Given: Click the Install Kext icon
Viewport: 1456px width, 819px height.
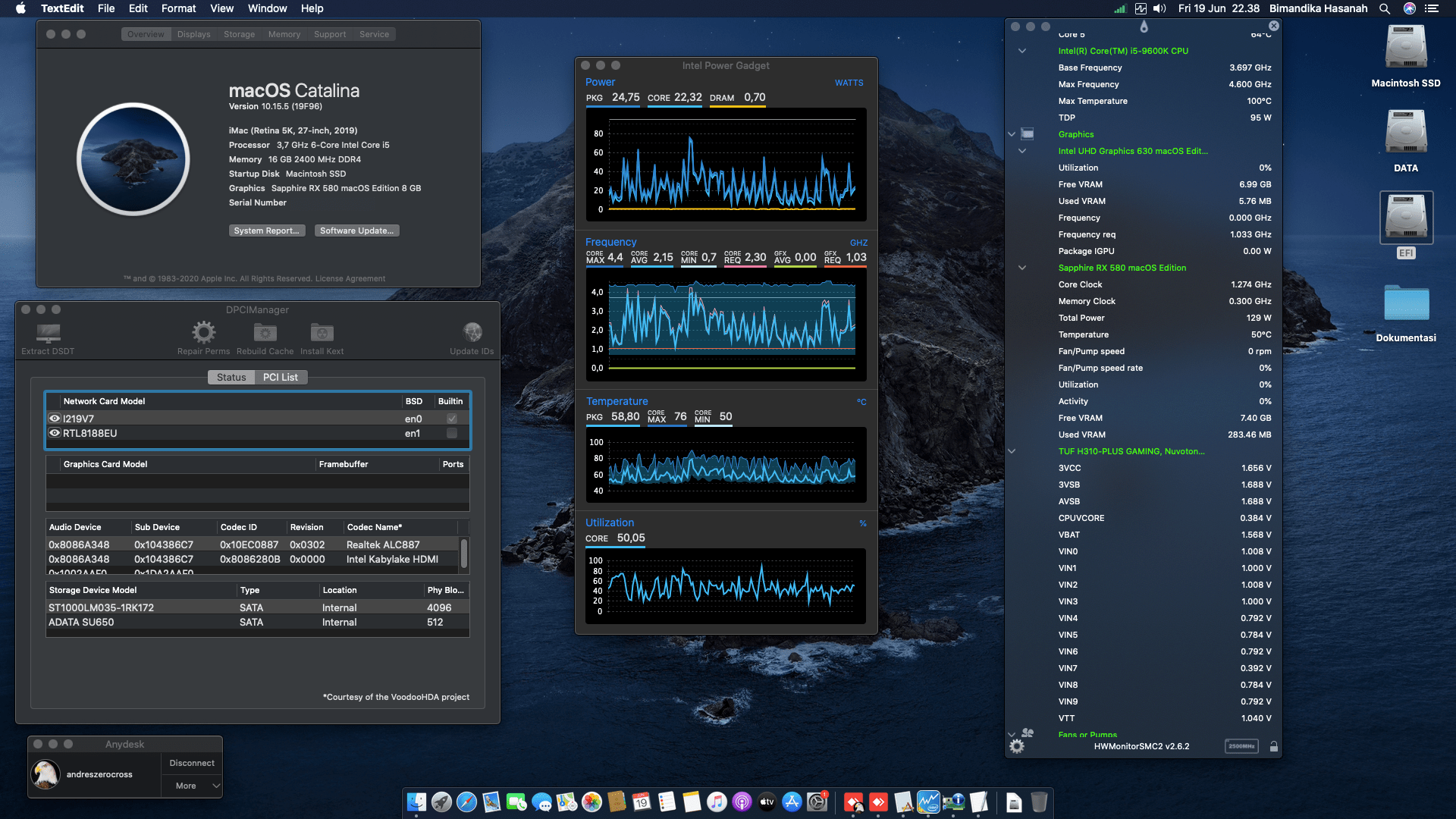Looking at the screenshot, I should [x=322, y=332].
